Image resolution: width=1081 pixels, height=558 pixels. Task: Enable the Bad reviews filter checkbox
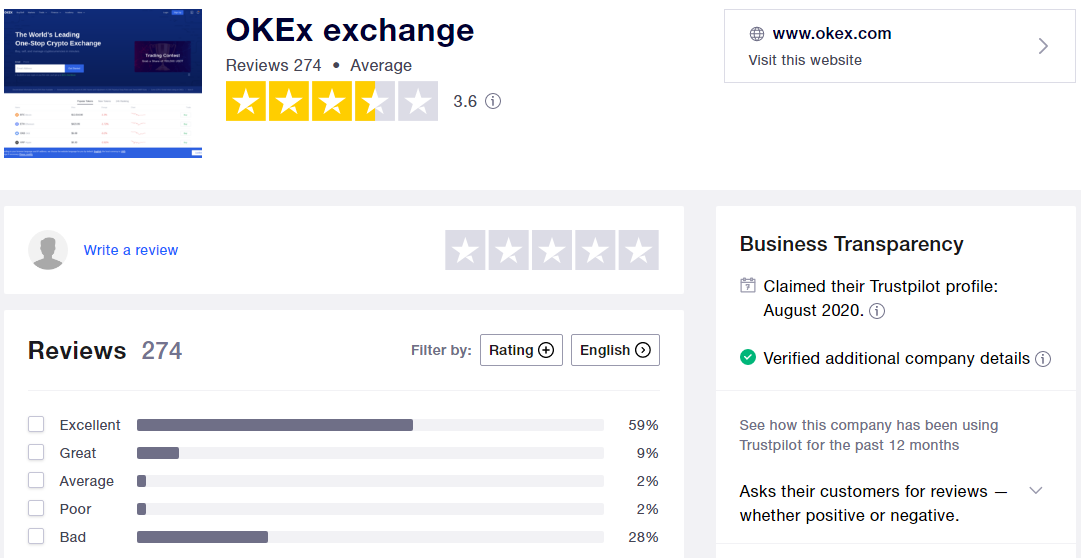click(36, 536)
